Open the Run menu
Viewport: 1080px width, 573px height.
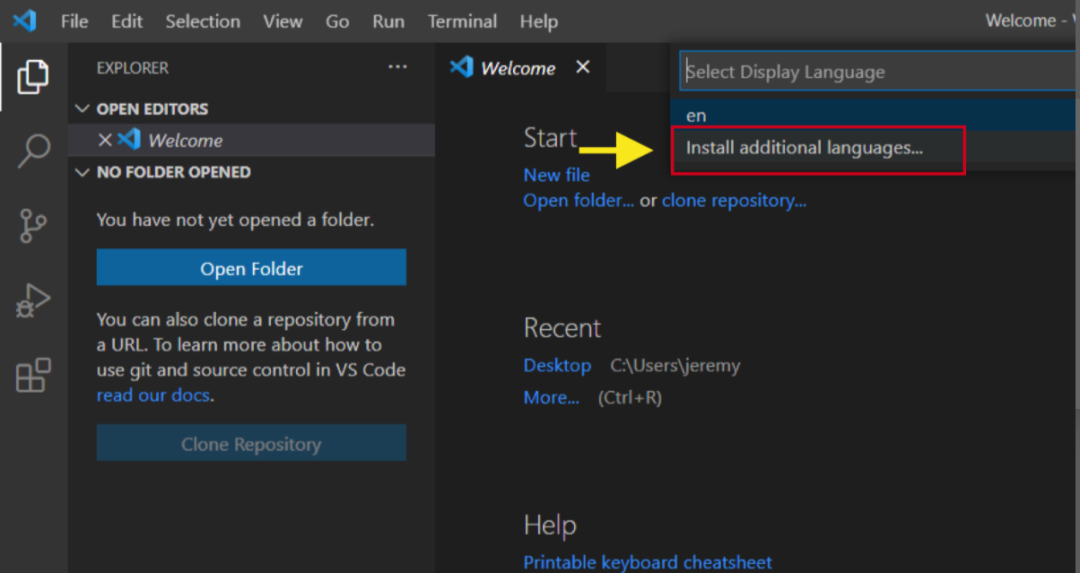(388, 21)
